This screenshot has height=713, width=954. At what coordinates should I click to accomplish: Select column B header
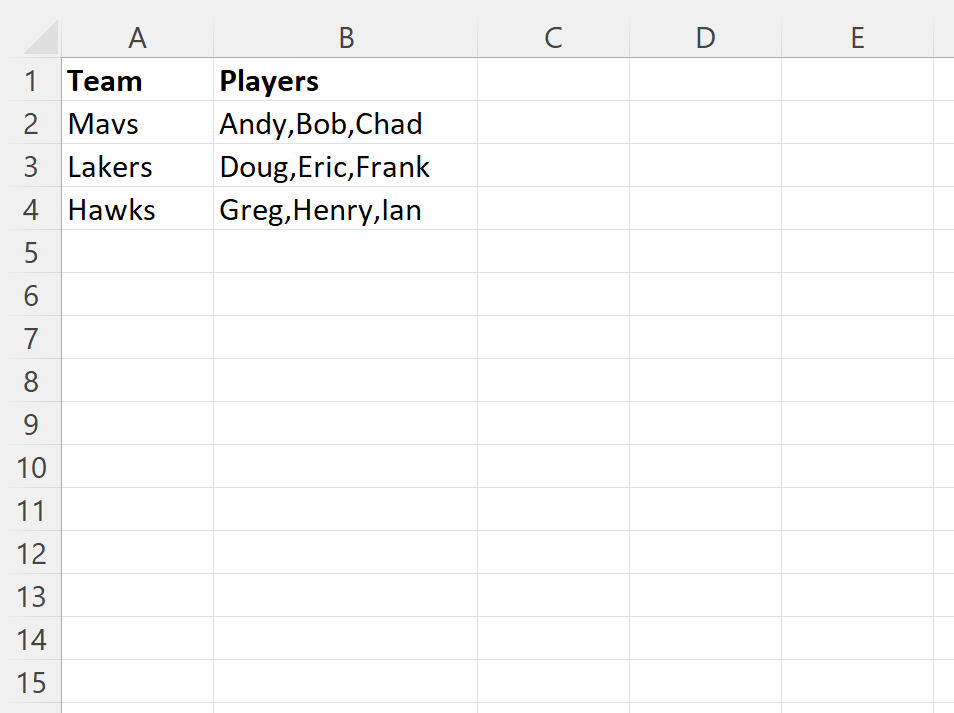tap(346, 38)
